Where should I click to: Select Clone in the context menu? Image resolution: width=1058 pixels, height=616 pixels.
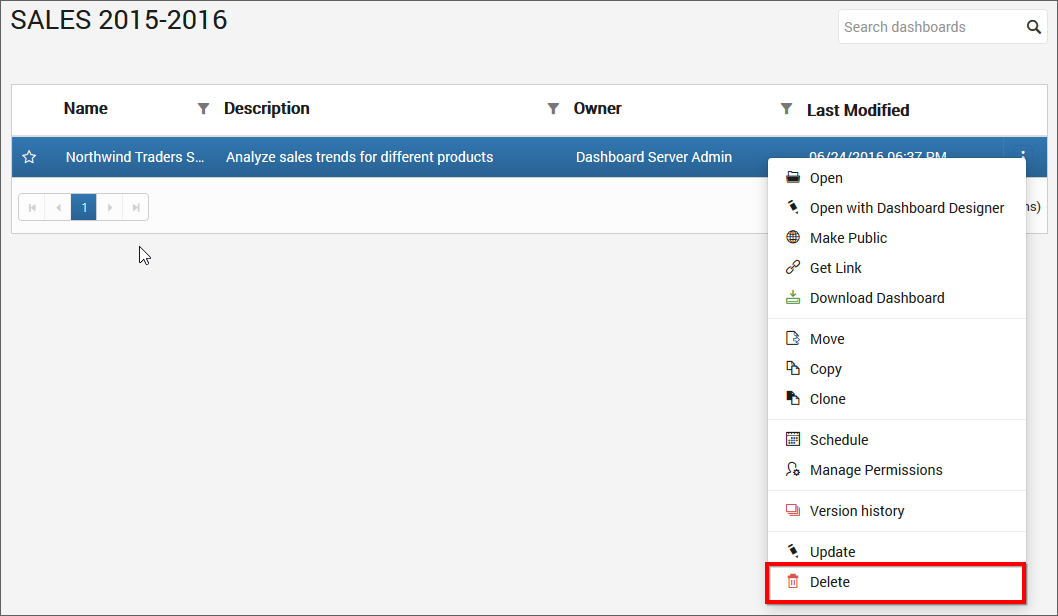pyautogui.click(x=897, y=399)
